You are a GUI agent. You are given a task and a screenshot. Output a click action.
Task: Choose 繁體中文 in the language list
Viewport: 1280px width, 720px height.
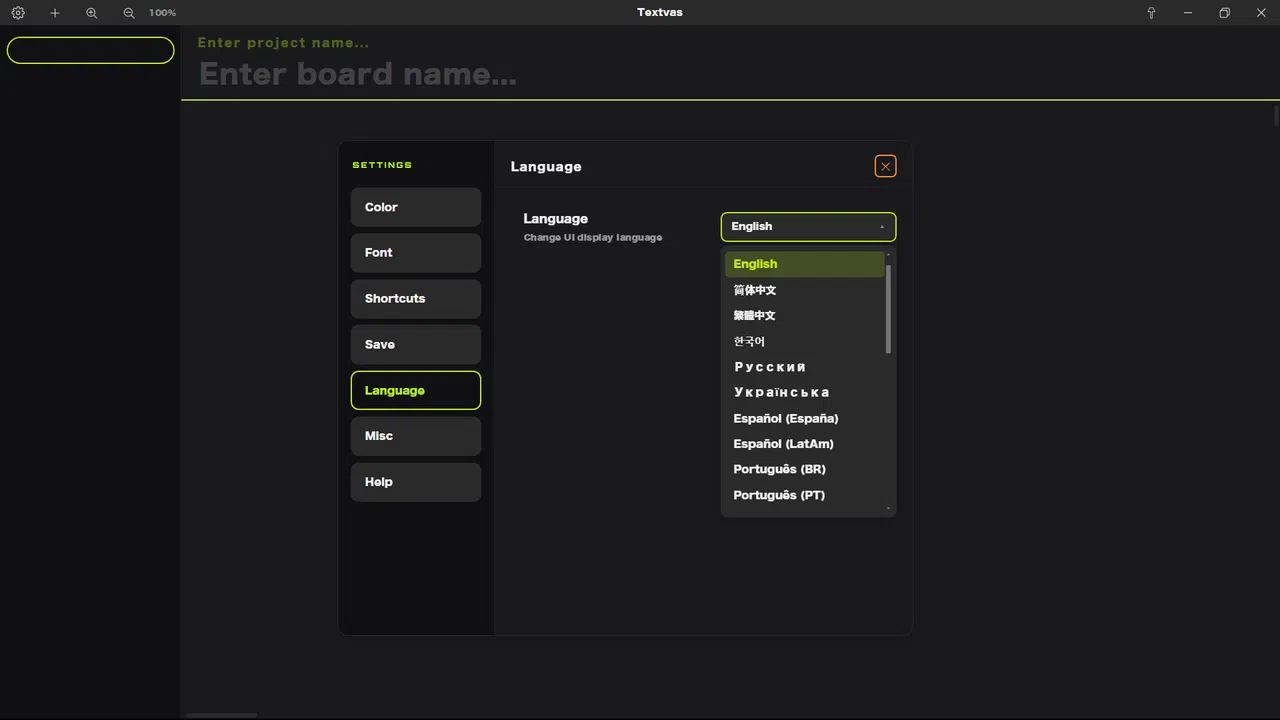[804, 315]
